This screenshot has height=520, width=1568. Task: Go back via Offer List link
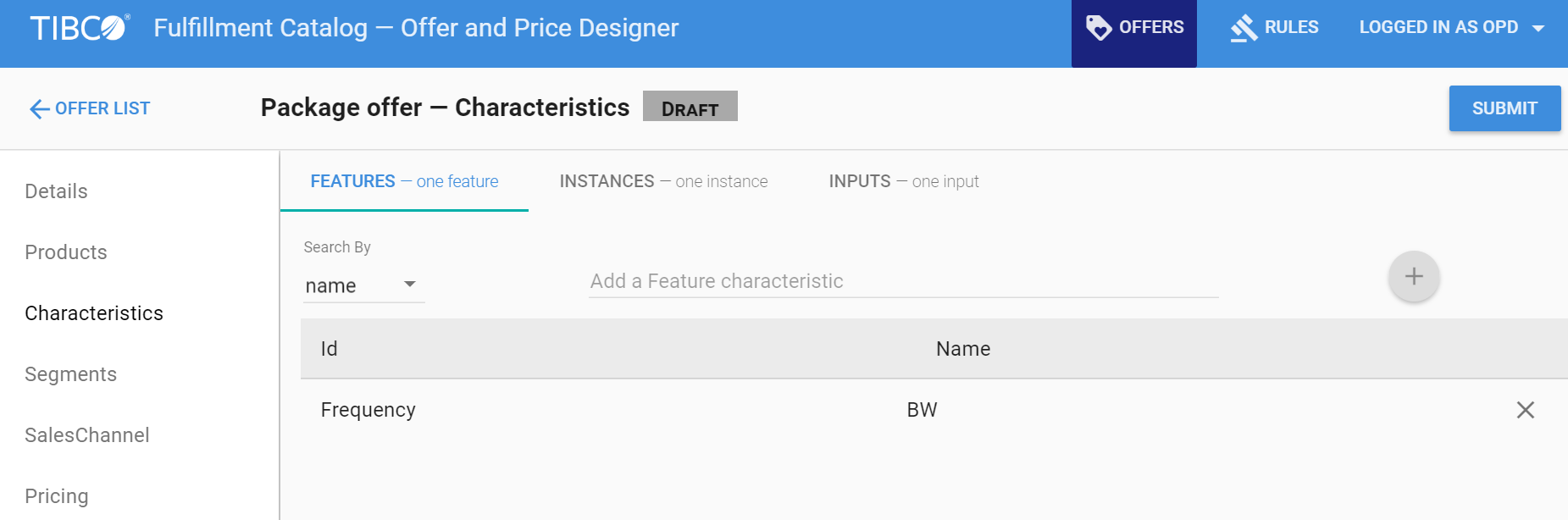click(x=102, y=108)
